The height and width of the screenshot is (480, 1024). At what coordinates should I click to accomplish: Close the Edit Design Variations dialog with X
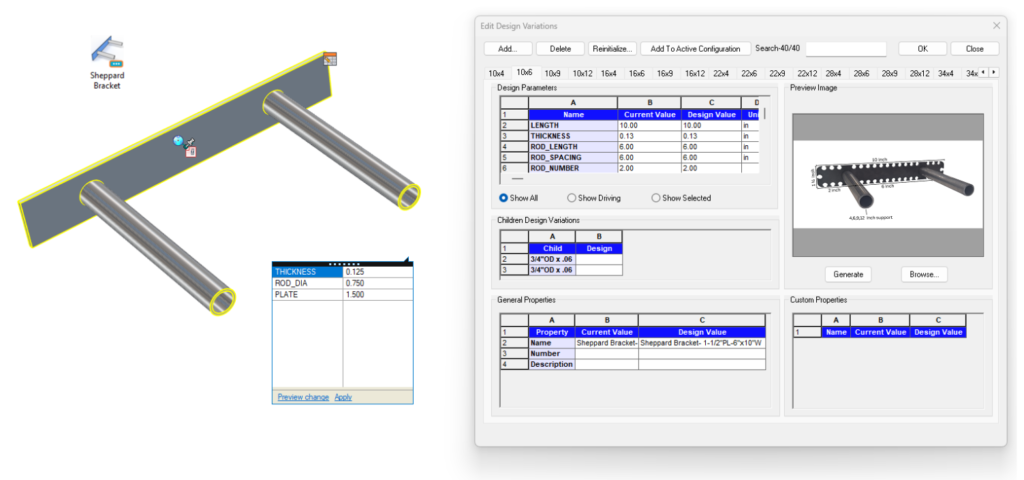click(x=997, y=25)
